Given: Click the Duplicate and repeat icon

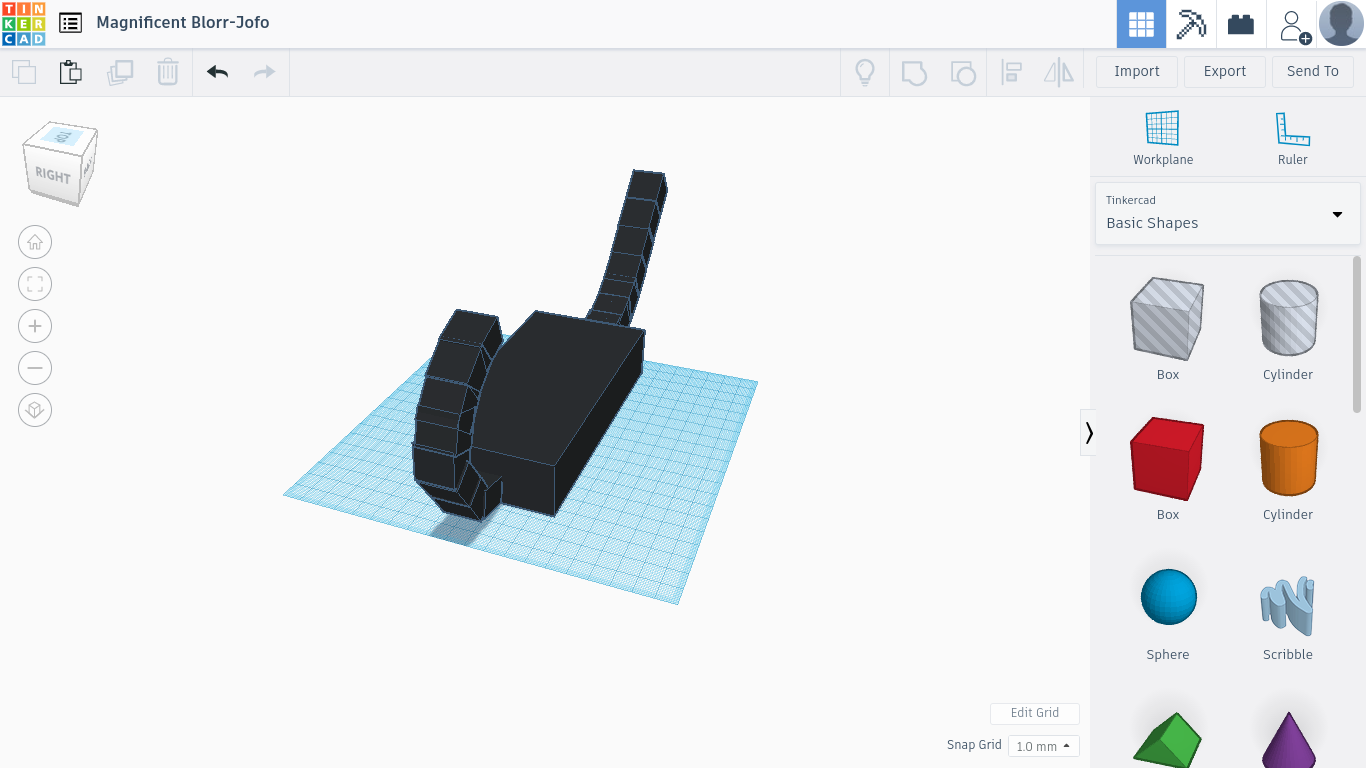Looking at the screenshot, I should pos(120,72).
